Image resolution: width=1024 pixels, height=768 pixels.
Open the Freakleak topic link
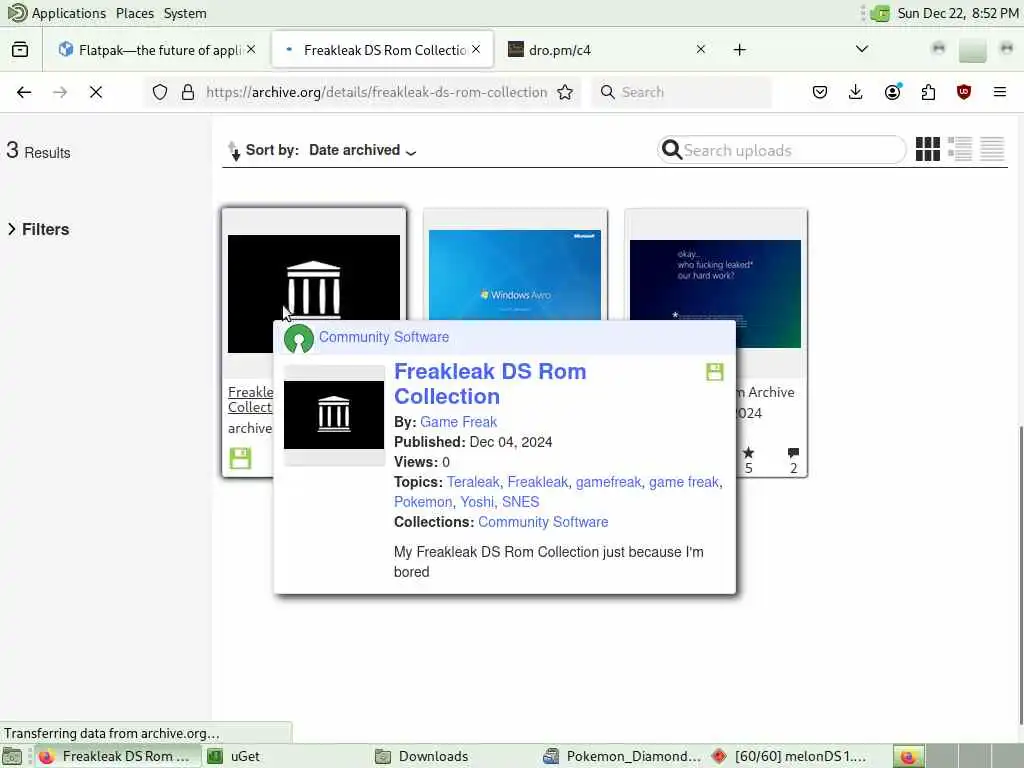click(x=537, y=482)
